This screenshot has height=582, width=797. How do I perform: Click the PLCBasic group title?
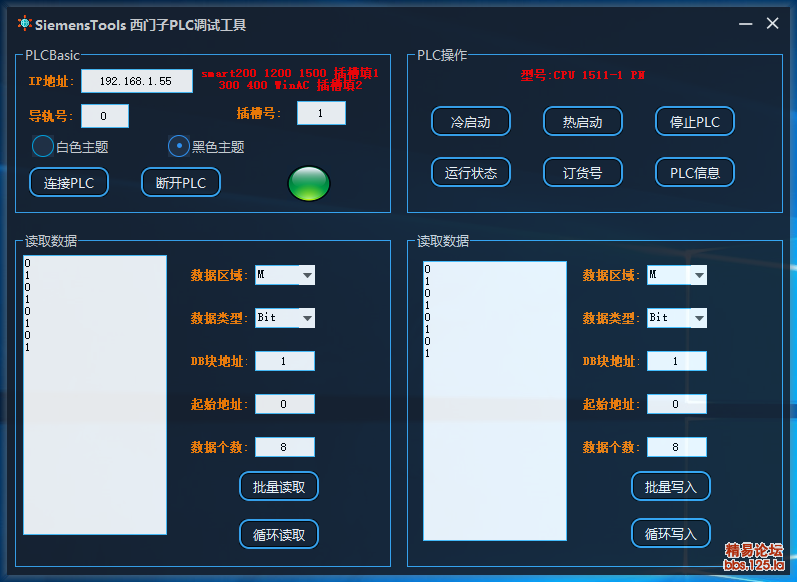[52, 55]
